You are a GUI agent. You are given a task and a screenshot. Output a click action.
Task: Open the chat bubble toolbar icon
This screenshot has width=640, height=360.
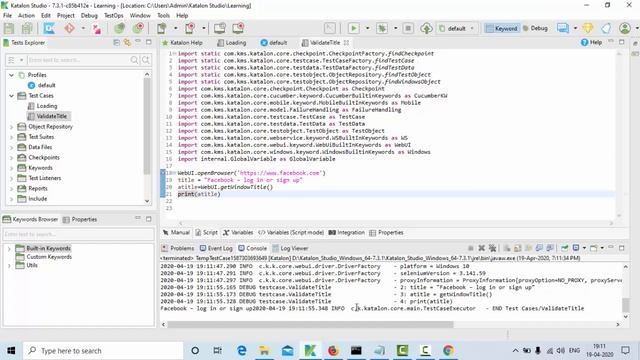click(x=563, y=28)
